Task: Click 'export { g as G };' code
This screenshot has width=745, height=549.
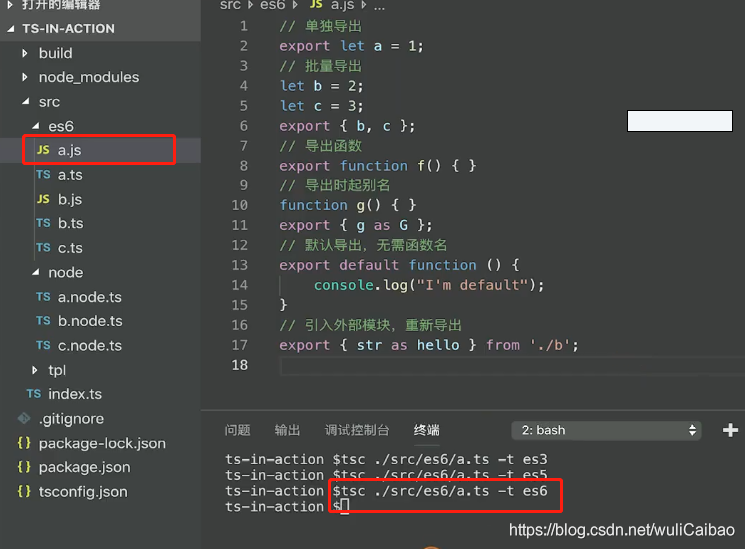Action: pyautogui.click(x=355, y=225)
